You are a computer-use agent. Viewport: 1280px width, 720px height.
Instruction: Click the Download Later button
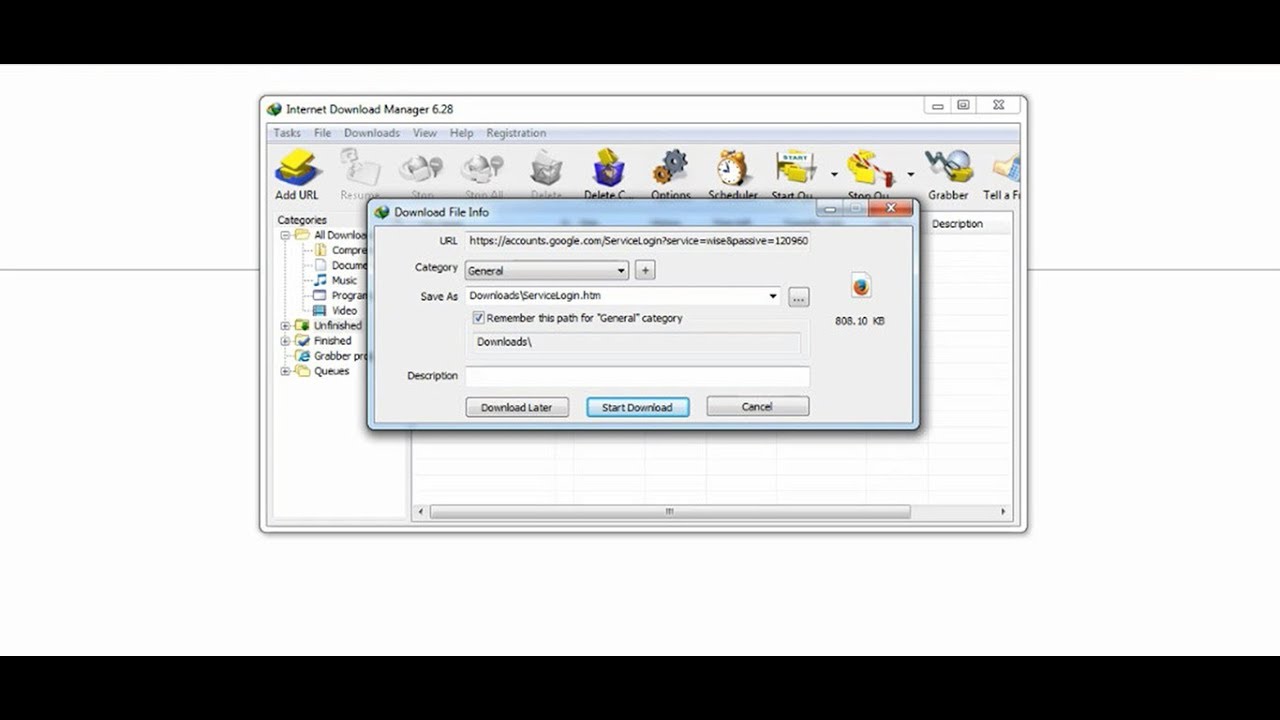click(517, 407)
